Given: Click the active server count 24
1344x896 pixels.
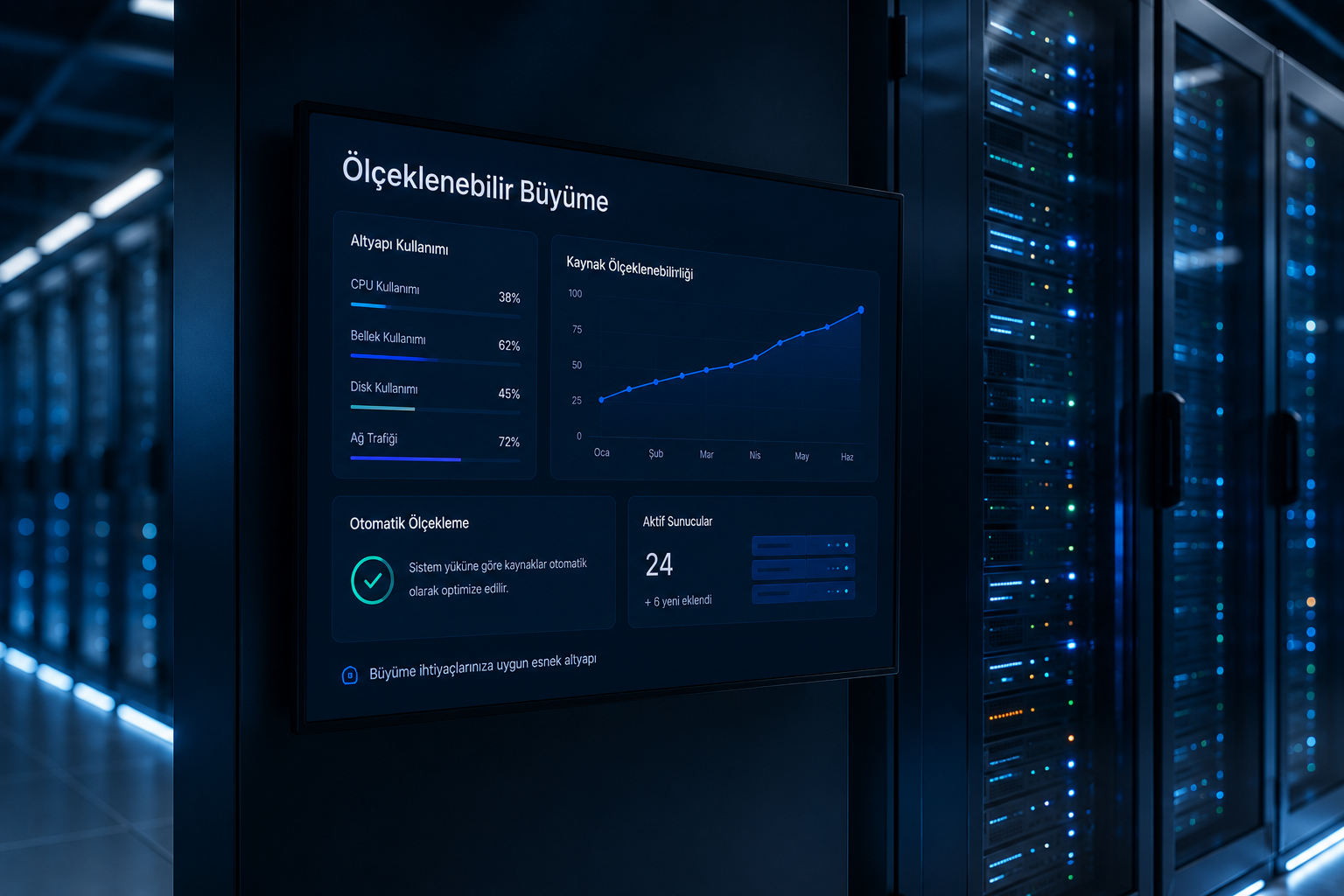Looking at the screenshot, I should coord(660,564).
